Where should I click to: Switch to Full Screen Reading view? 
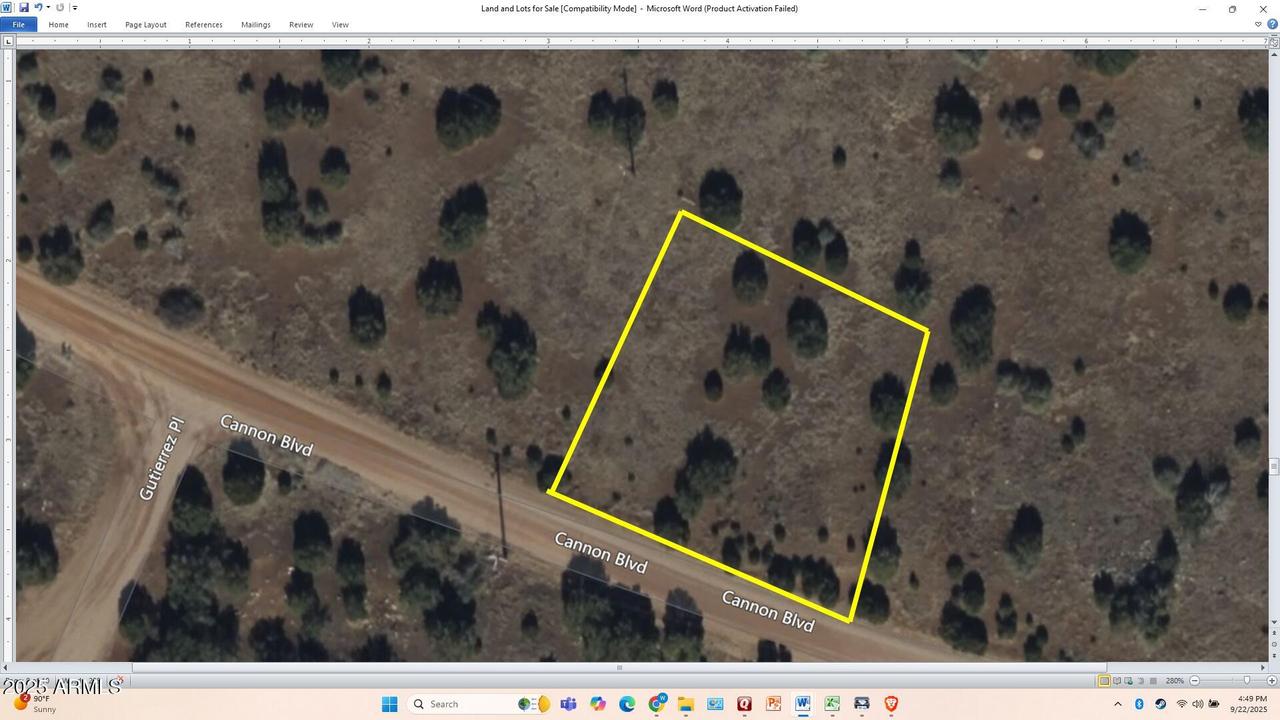[x=1116, y=681]
